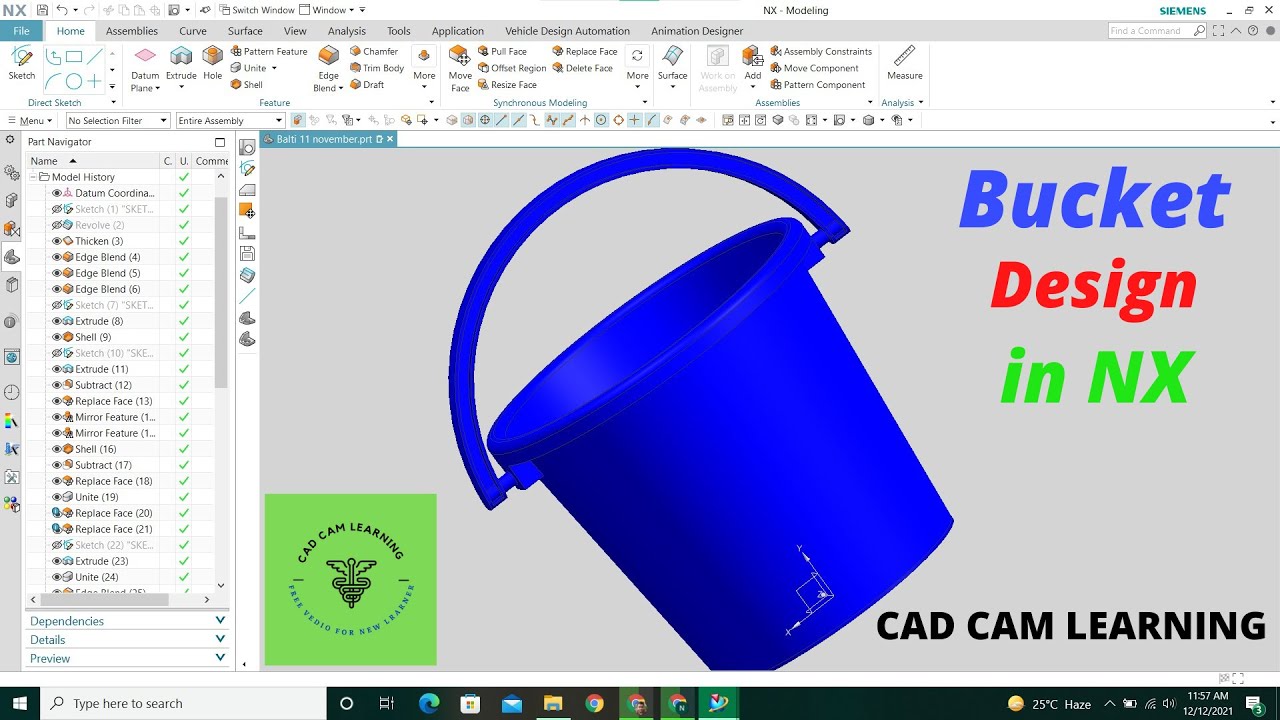Open Google Chrome from the taskbar
This screenshot has height=720, width=1280.
(x=594, y=703)
